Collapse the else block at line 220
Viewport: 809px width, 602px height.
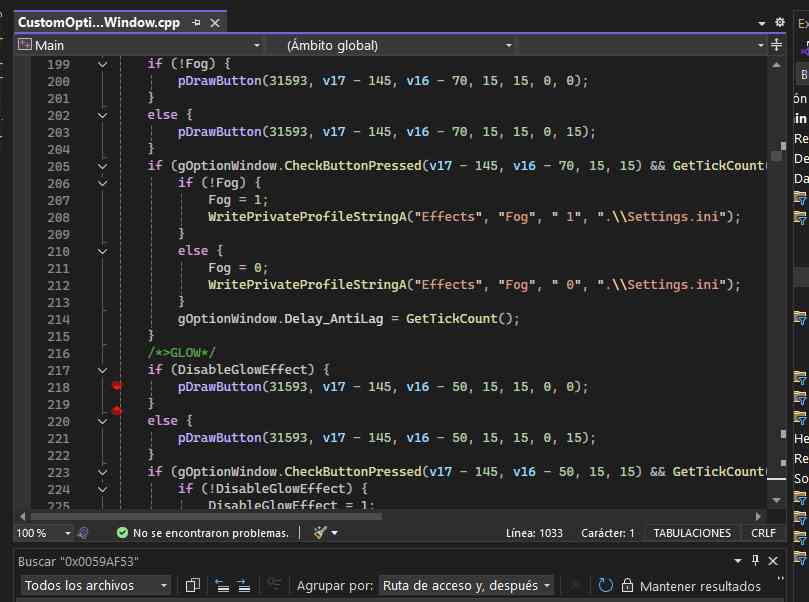(x=102, y=421)
